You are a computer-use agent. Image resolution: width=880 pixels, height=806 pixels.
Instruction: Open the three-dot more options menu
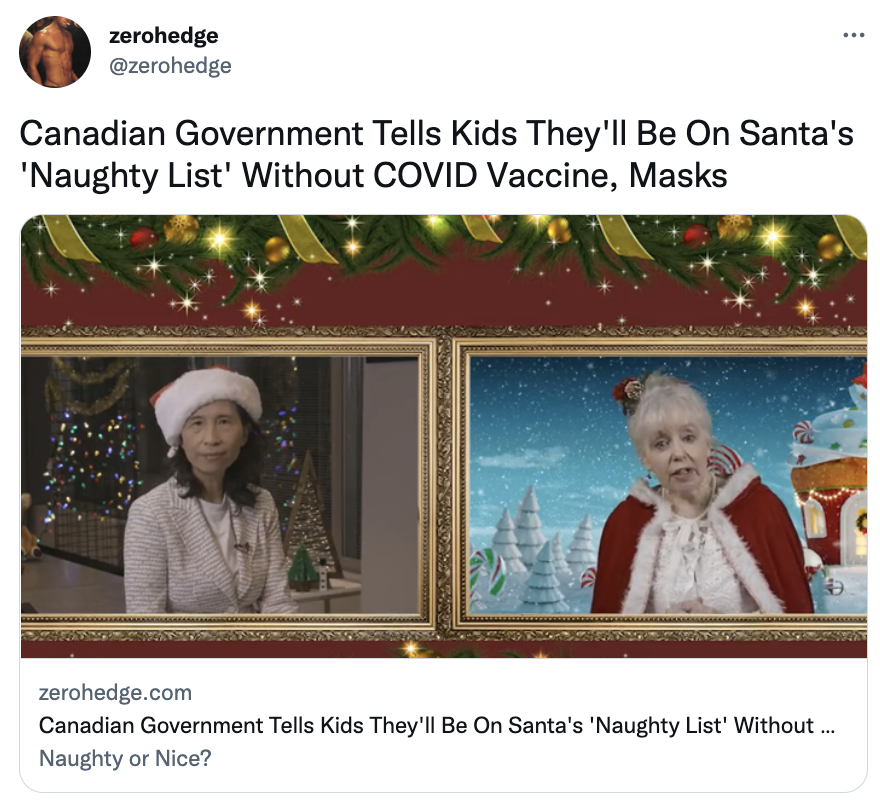[x=854, y=35]
